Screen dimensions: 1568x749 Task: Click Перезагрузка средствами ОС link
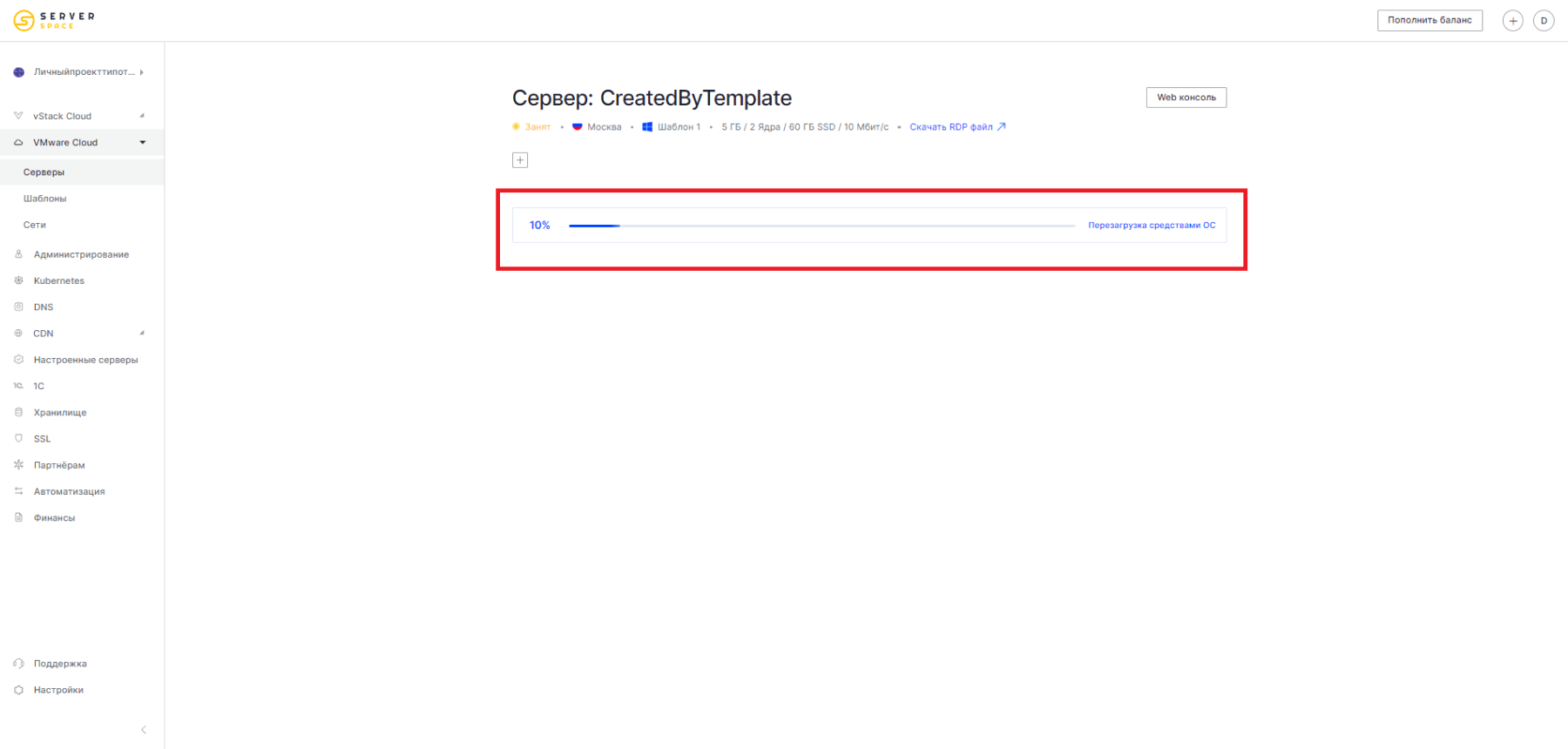[x=1152, y=226]
